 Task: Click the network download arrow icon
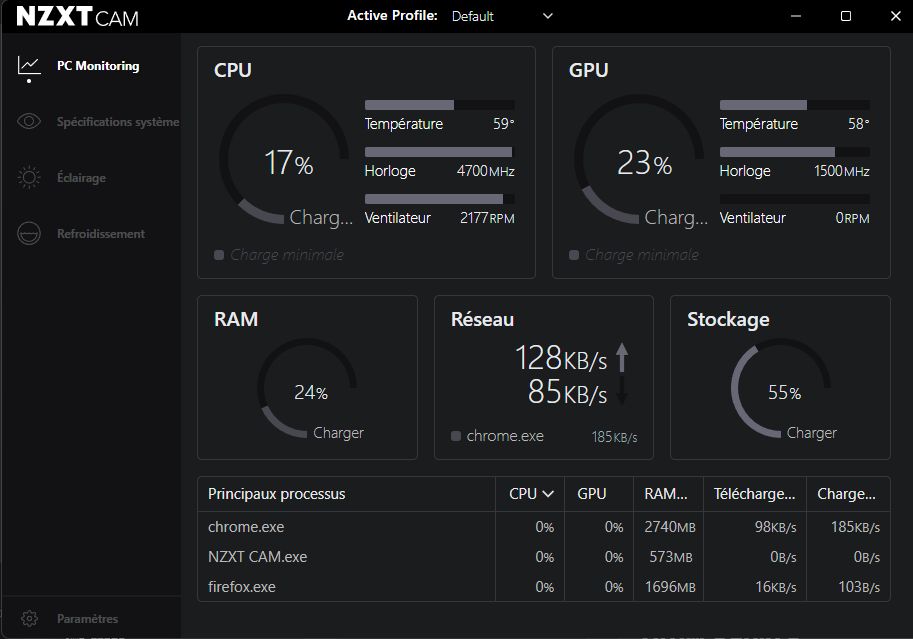click(622, 391)
